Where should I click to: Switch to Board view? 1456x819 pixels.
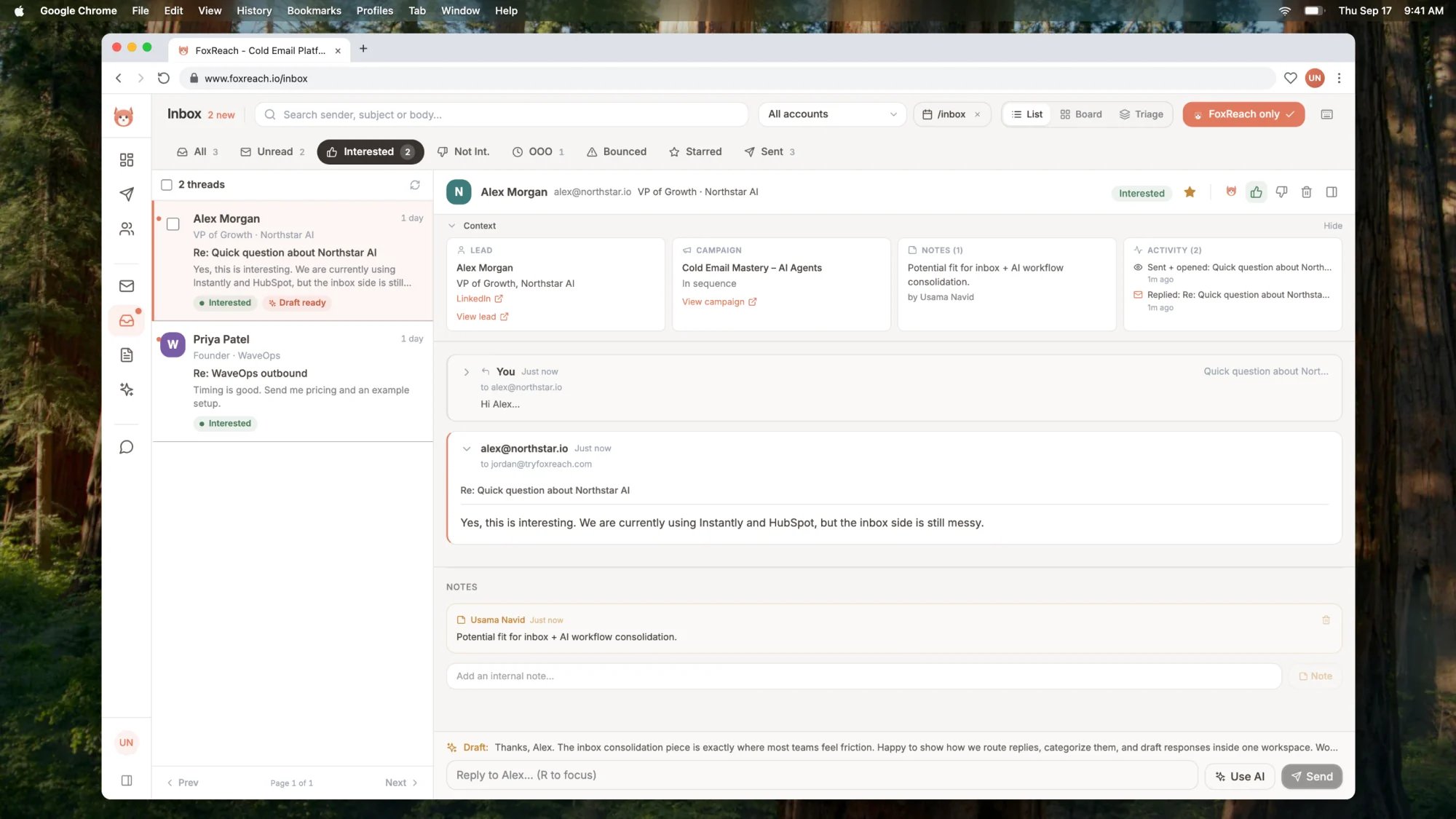(x=1080, y=114)
